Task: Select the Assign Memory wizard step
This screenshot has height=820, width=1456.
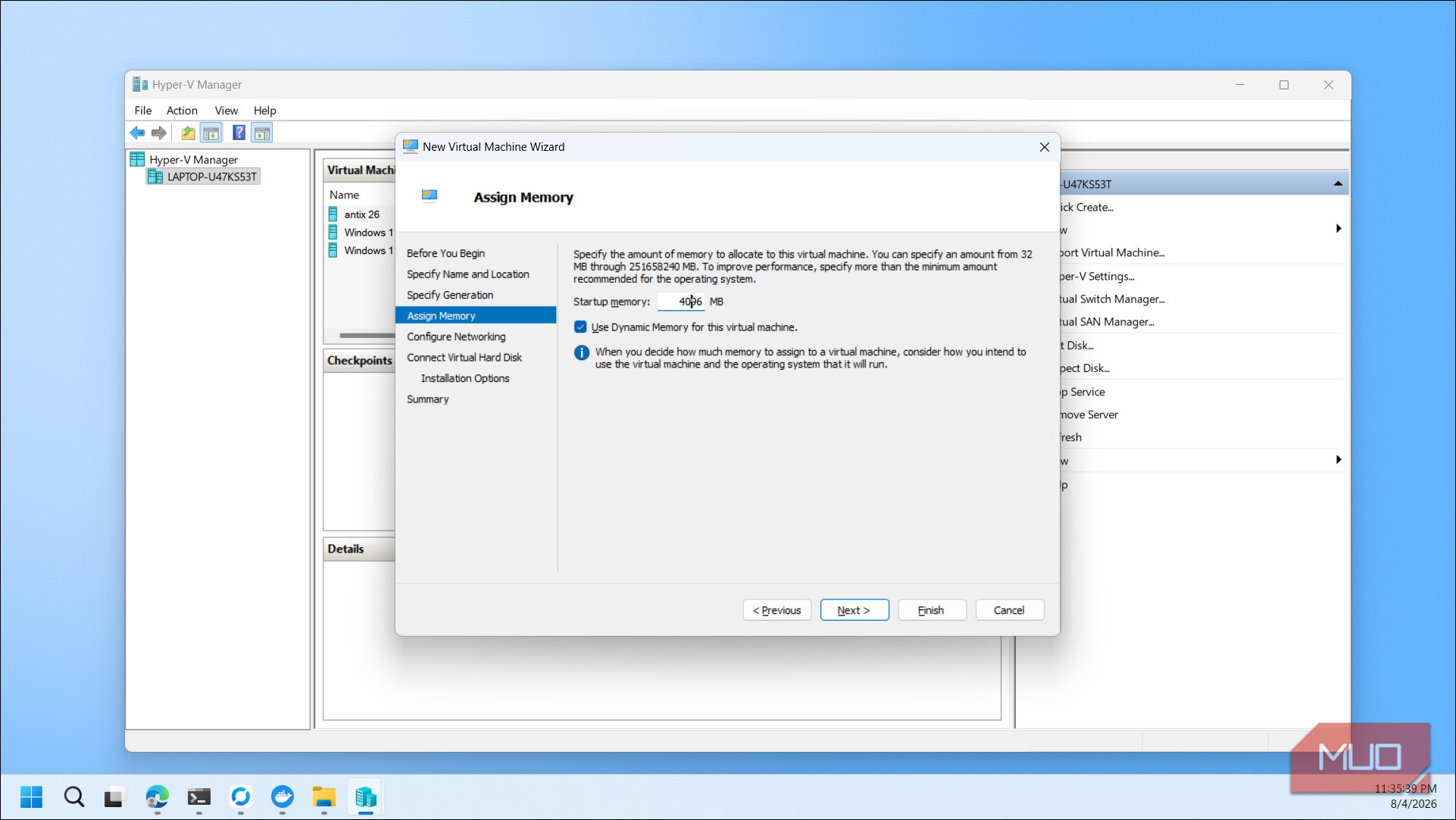Action: (x=476, y=316)
